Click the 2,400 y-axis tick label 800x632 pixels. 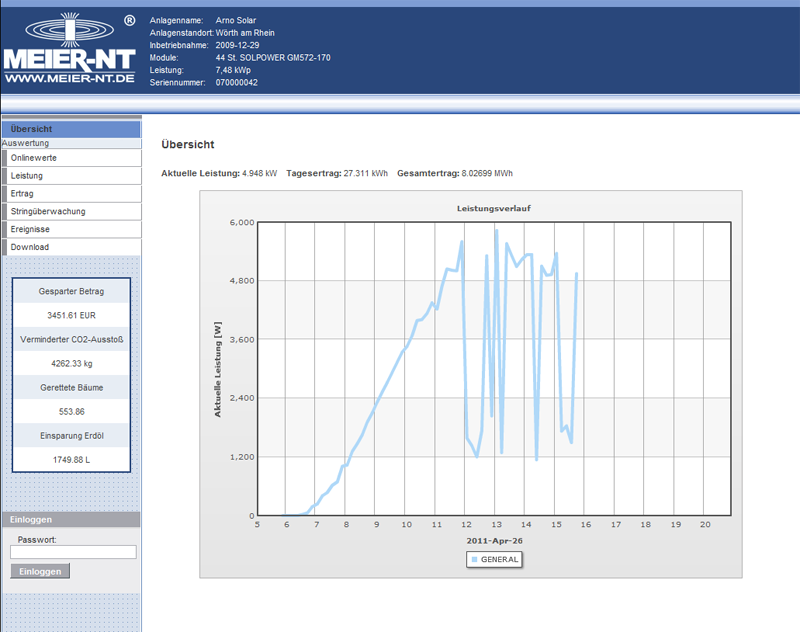(x=242, y=398)
